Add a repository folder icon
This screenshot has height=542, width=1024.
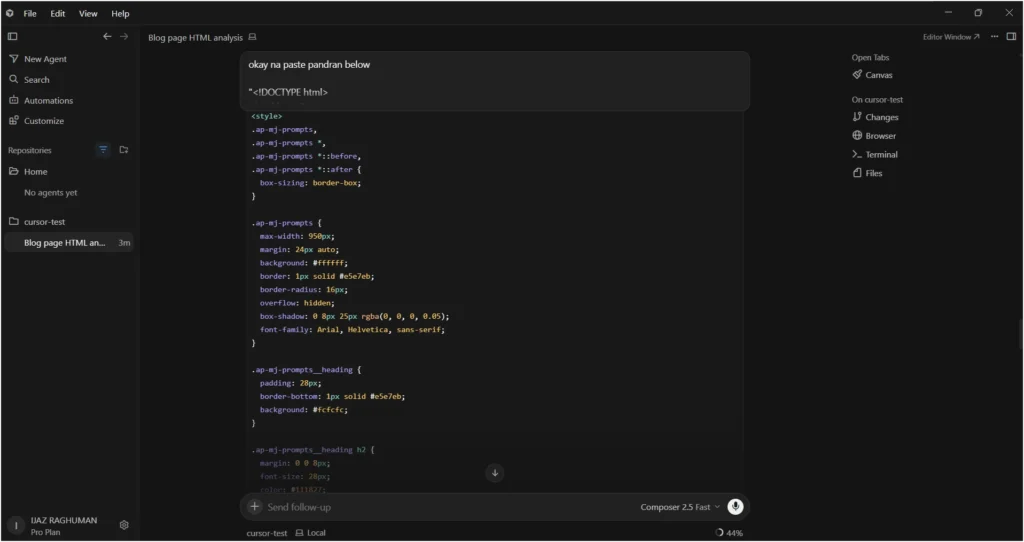pyautogui.click(x=123, y=150)
